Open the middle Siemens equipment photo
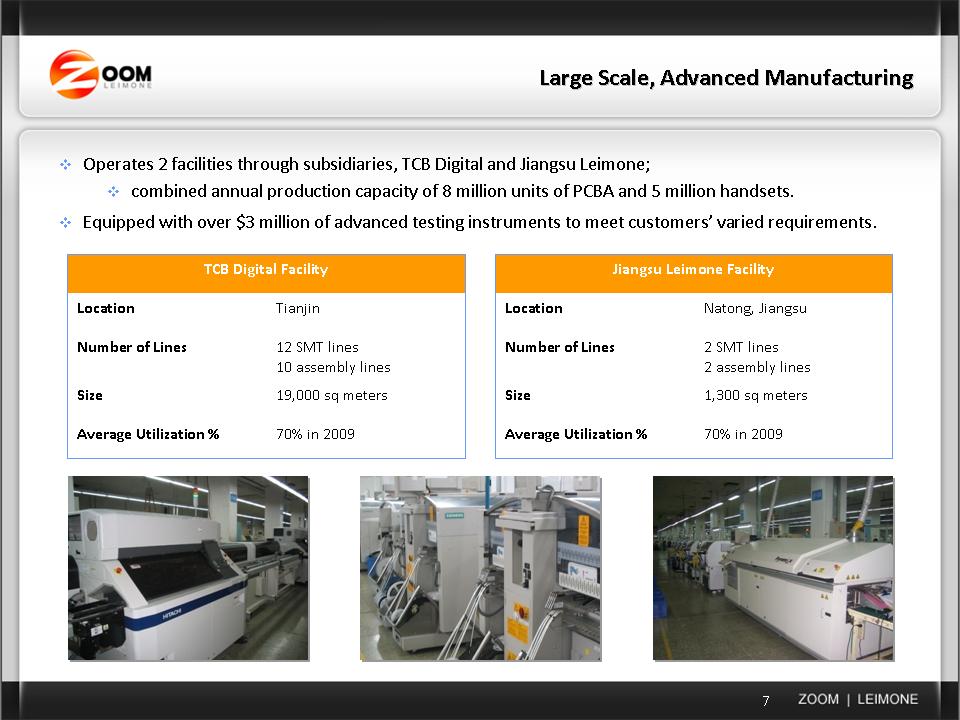The width and height of the screenshot is (960, 720). tap(480, 567)
